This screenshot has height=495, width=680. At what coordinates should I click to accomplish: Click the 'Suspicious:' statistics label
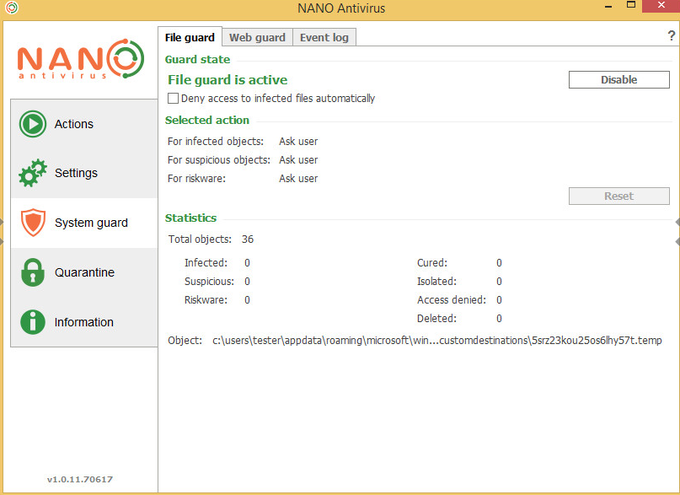[209, 282]
